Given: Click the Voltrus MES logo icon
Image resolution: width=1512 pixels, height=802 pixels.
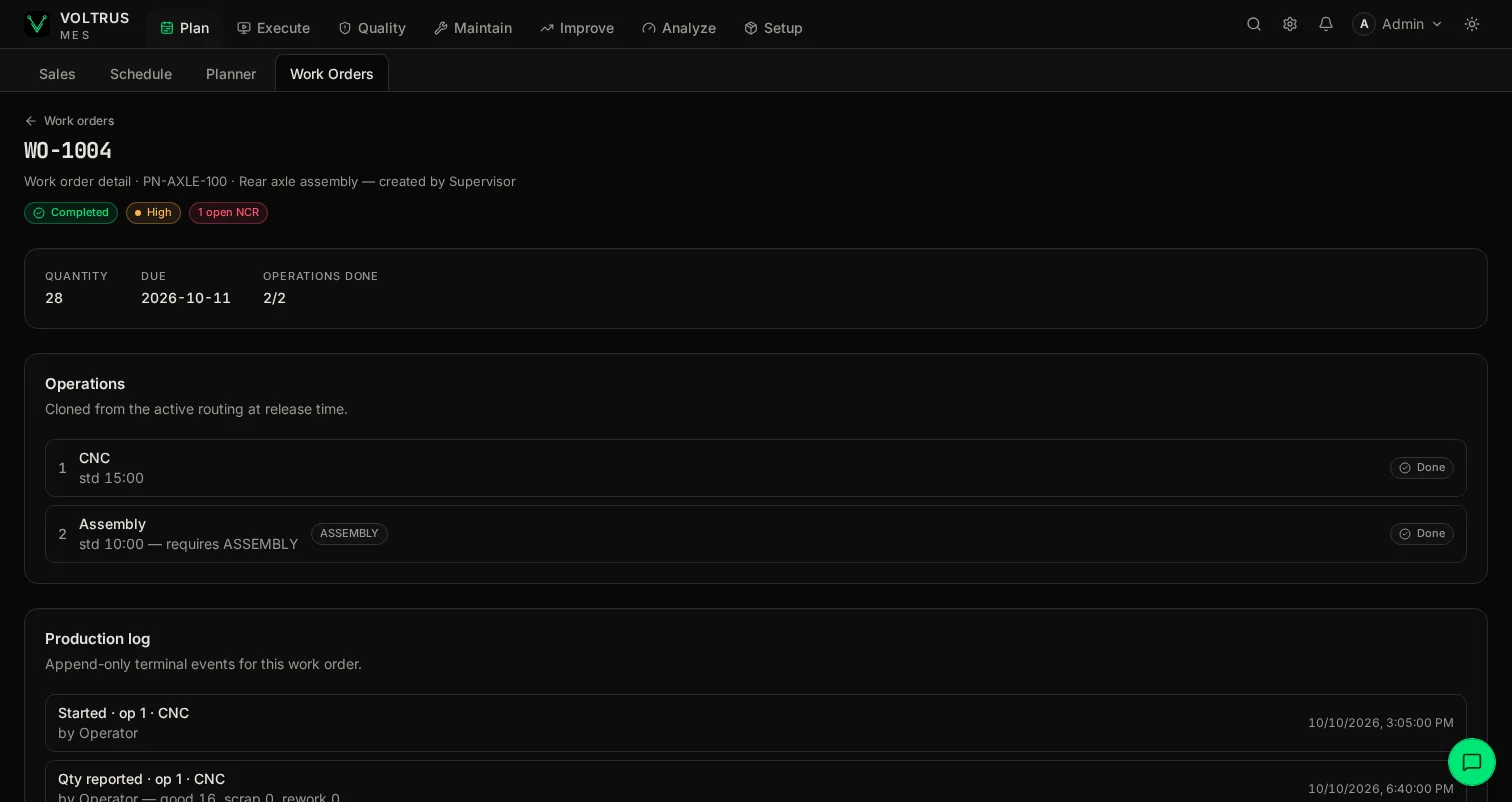Looking at the screenshot, I should tap(37, 24).
